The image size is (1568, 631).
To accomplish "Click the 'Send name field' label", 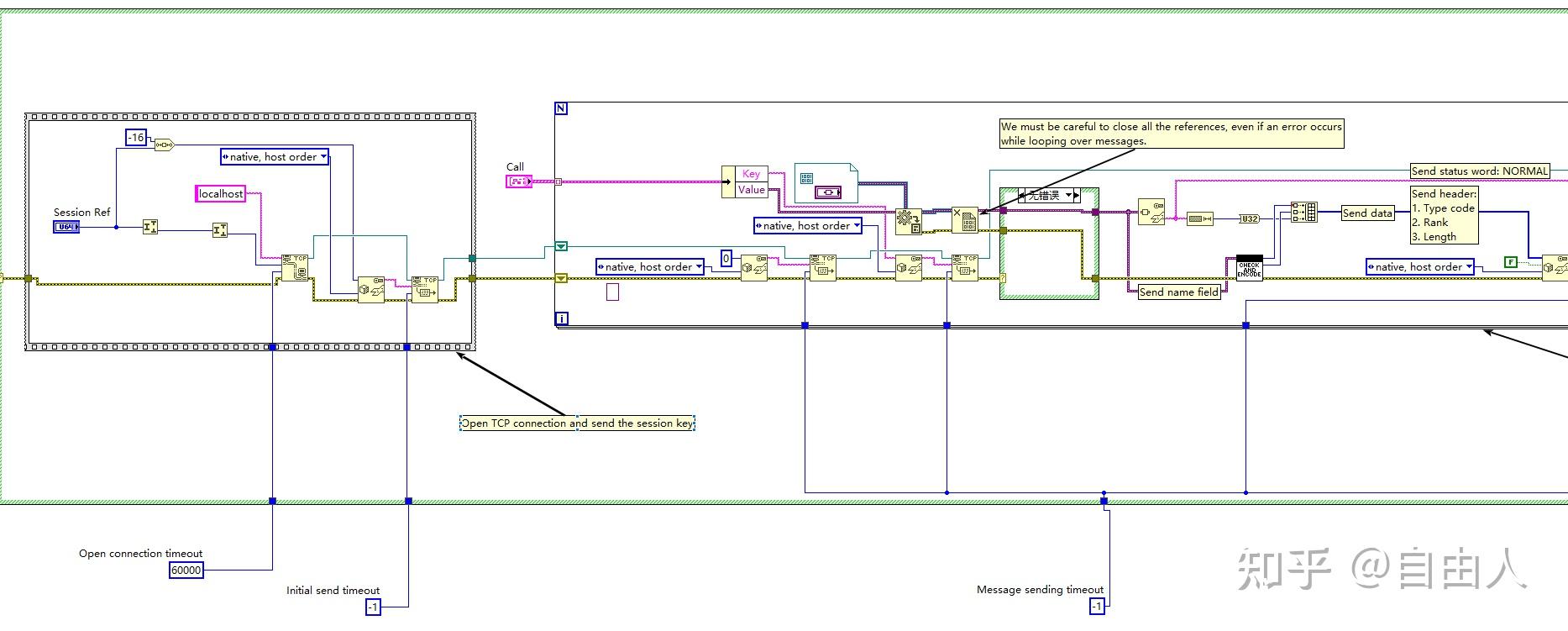I will click(1179, 292).
